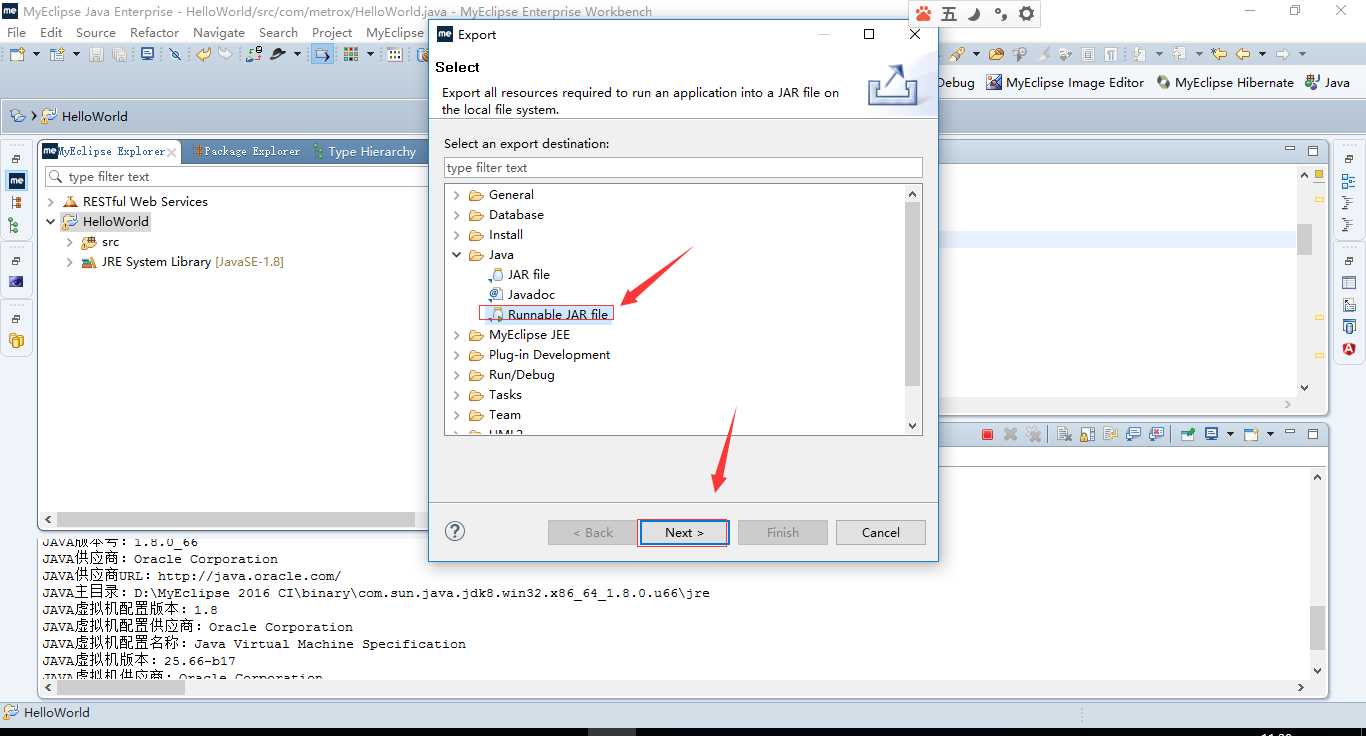The image size is (1366, 736).
Task: Open the Open Console dropdown arrow
Action: [1270, 434]
